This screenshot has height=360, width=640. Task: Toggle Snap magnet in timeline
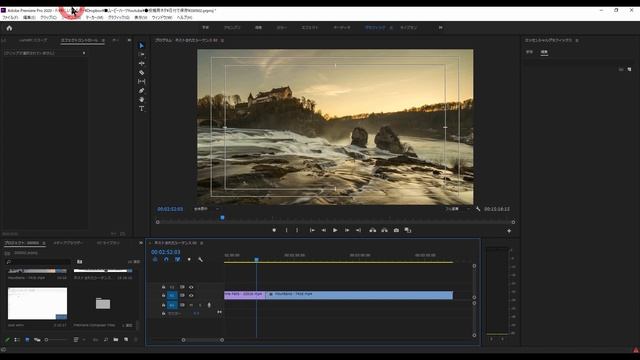(166, 259)
